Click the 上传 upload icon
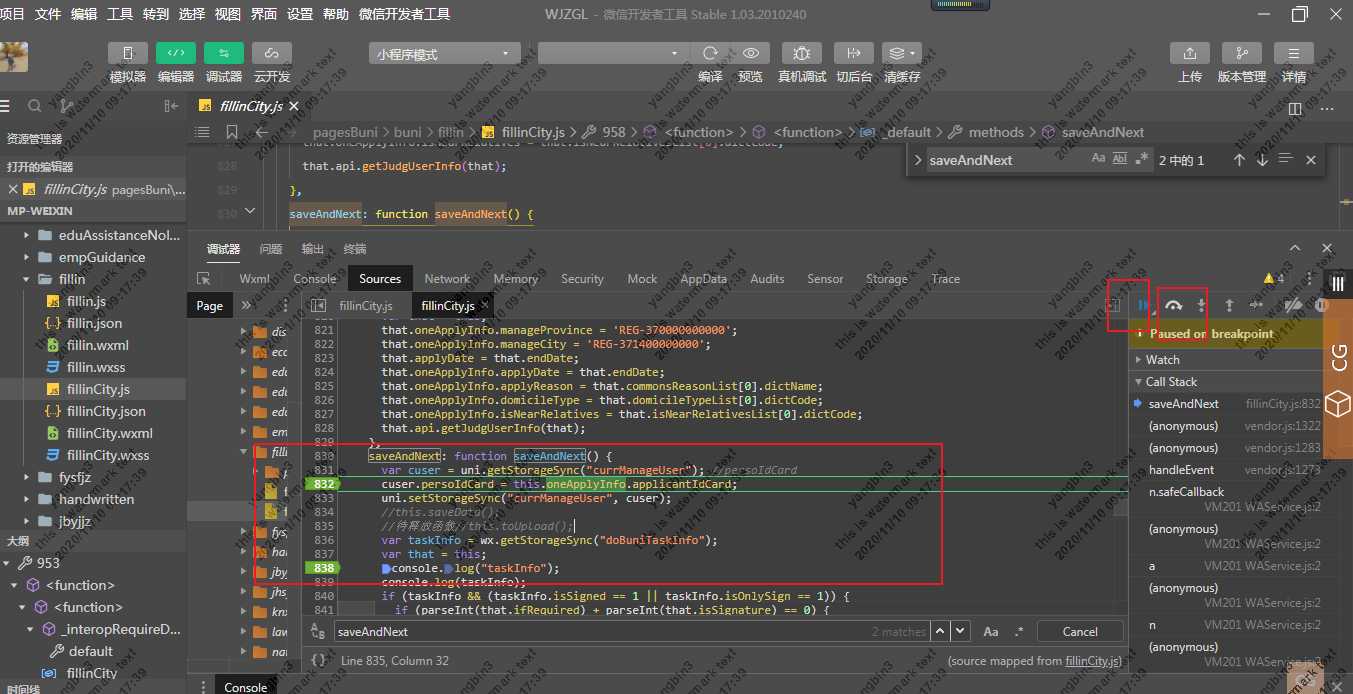 pos(1190,54)
